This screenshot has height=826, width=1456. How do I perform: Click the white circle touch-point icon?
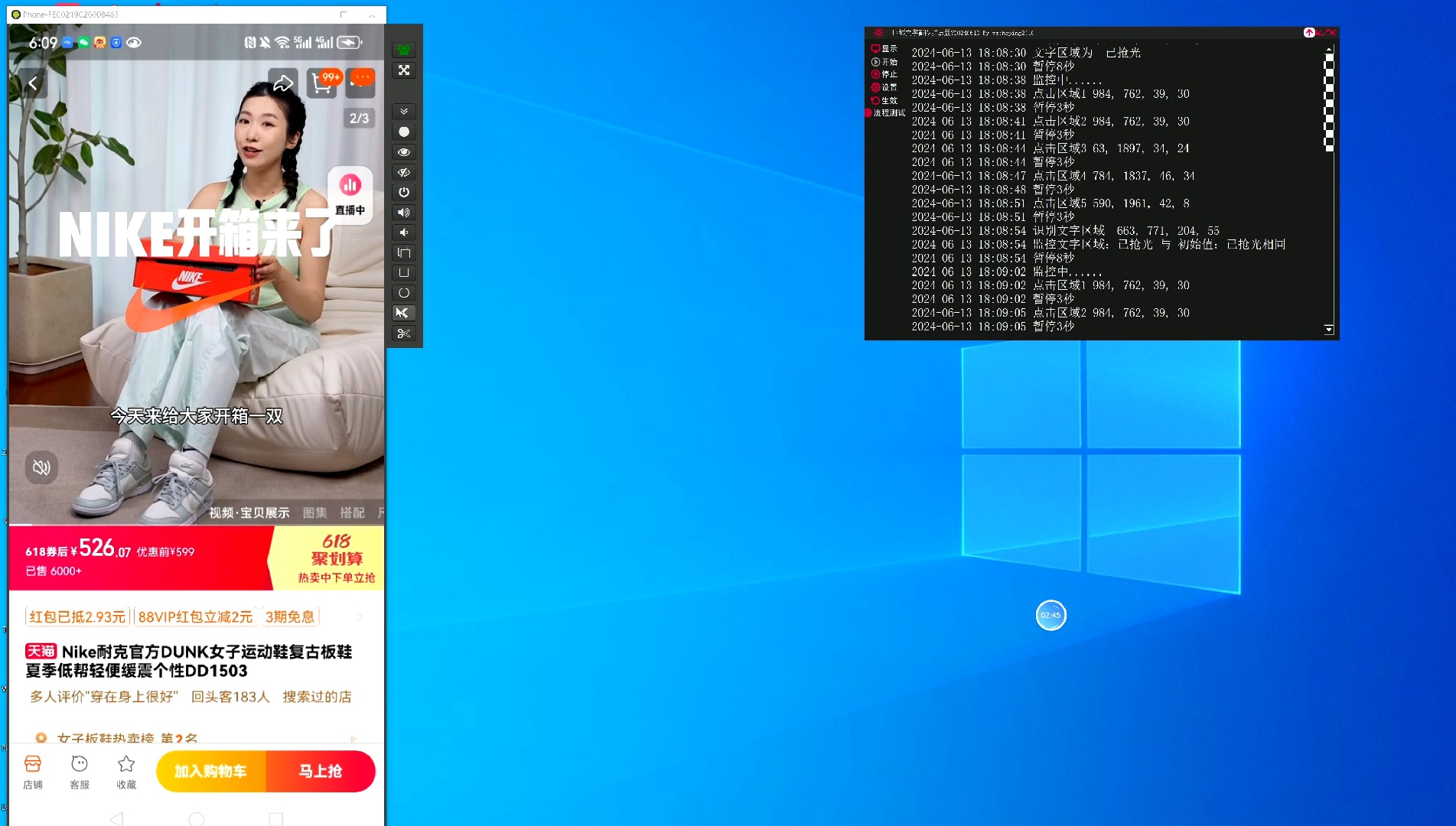(x=403, y=132)
